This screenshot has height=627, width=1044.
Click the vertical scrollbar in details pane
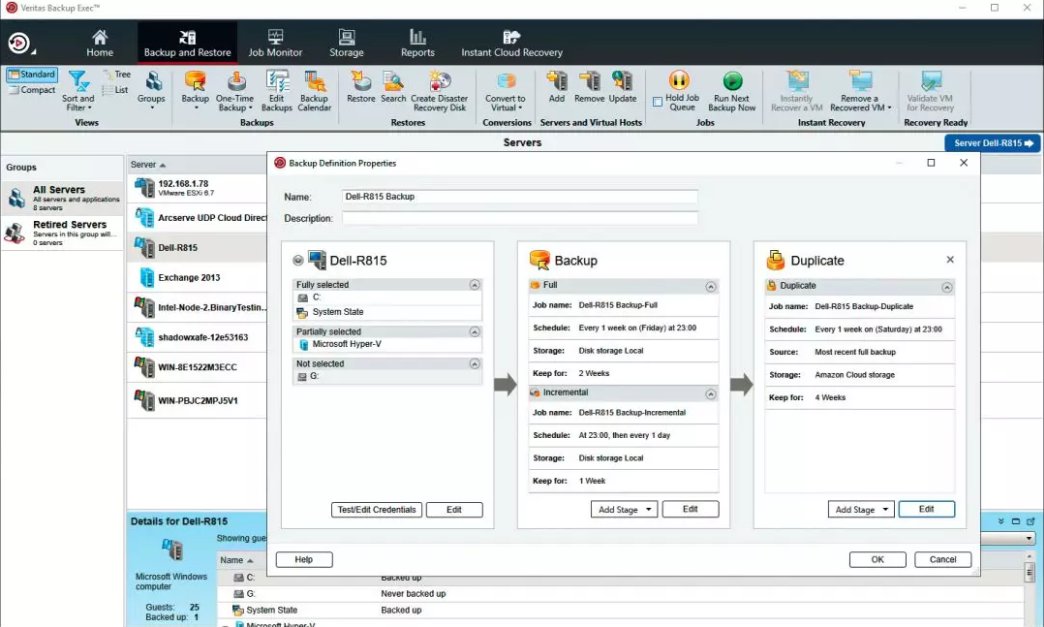[1030, 573]
